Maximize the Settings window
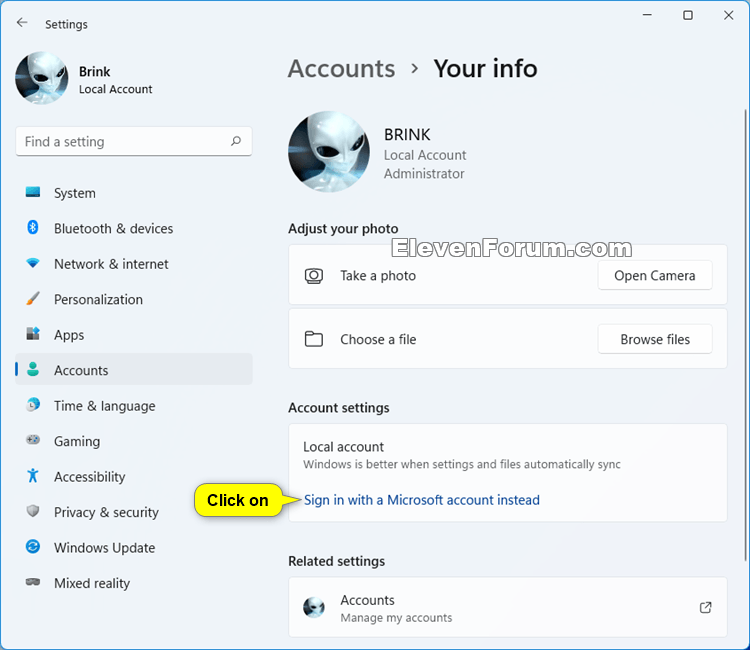 tap(688, 15)
